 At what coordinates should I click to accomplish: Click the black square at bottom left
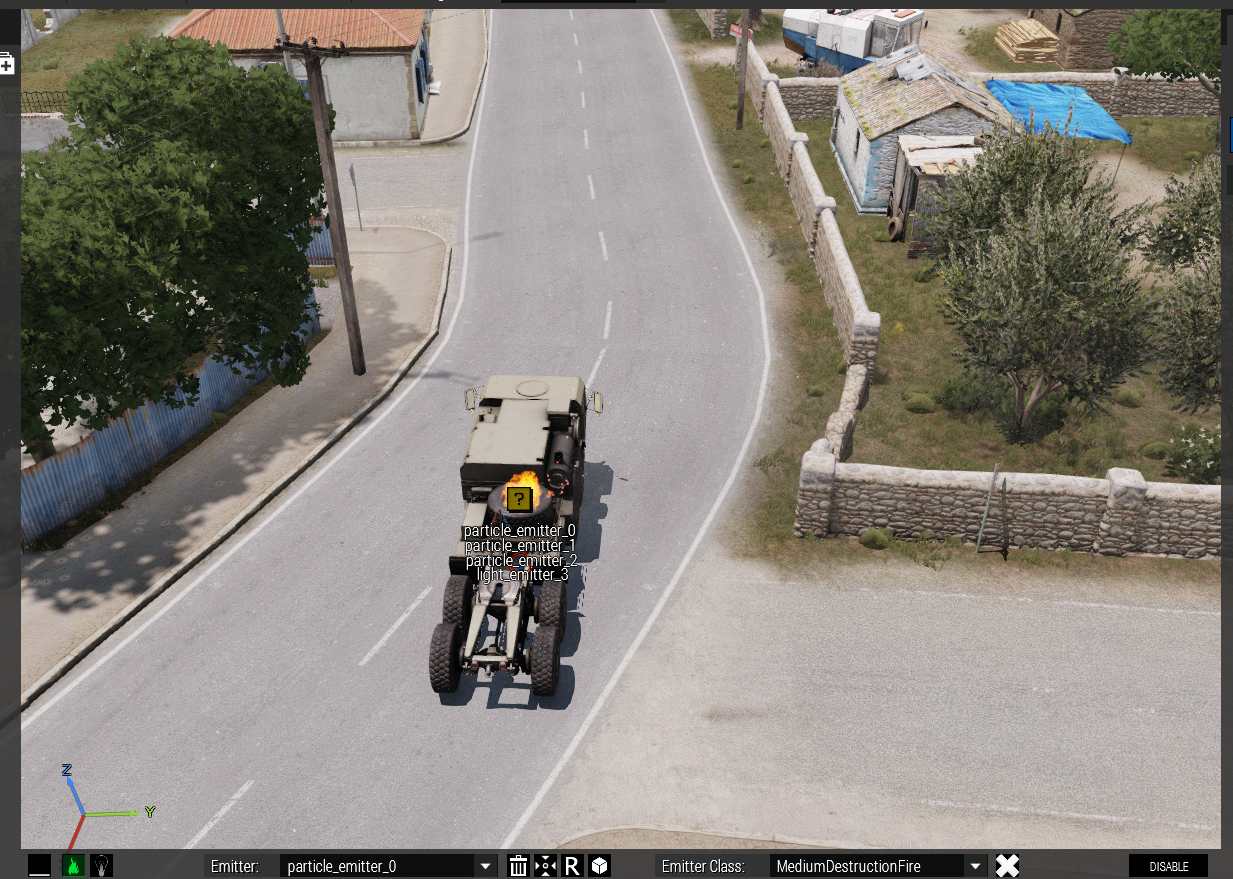tap(39, 866)
